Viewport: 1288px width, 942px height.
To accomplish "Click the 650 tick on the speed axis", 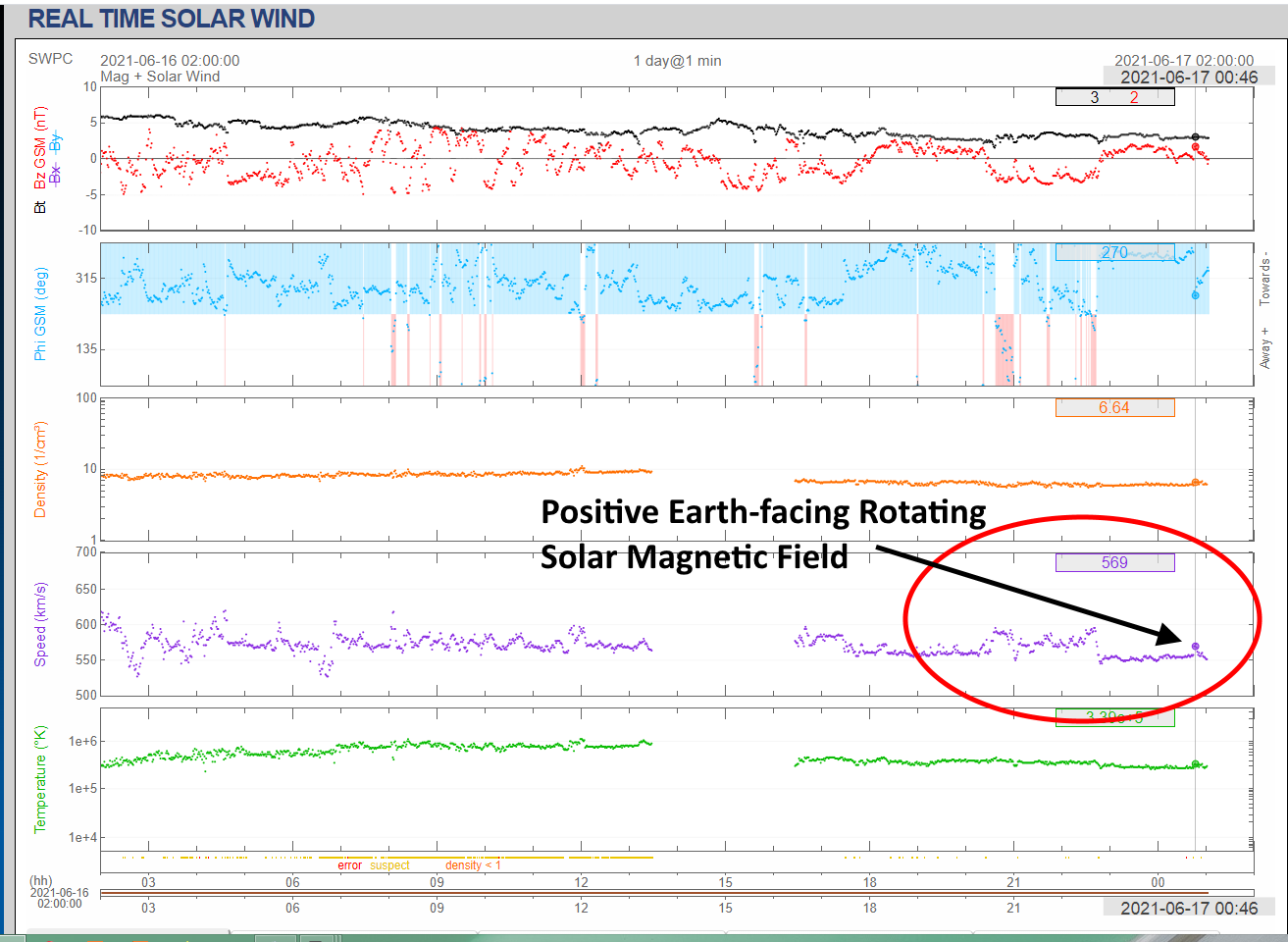I will point(86,589).
